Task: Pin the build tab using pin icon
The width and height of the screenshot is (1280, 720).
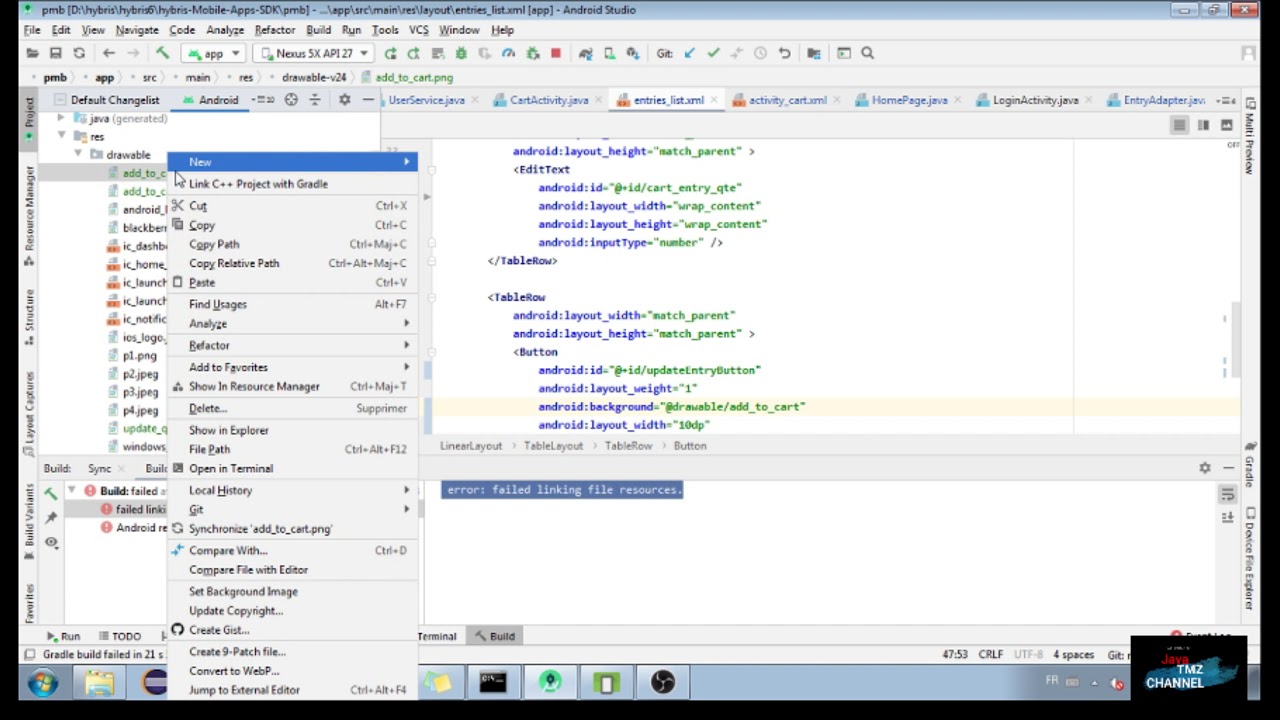Action: tap(51, 517)
